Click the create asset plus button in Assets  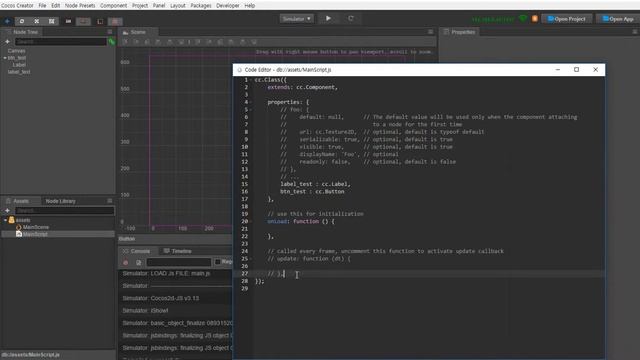click(7, 211)
